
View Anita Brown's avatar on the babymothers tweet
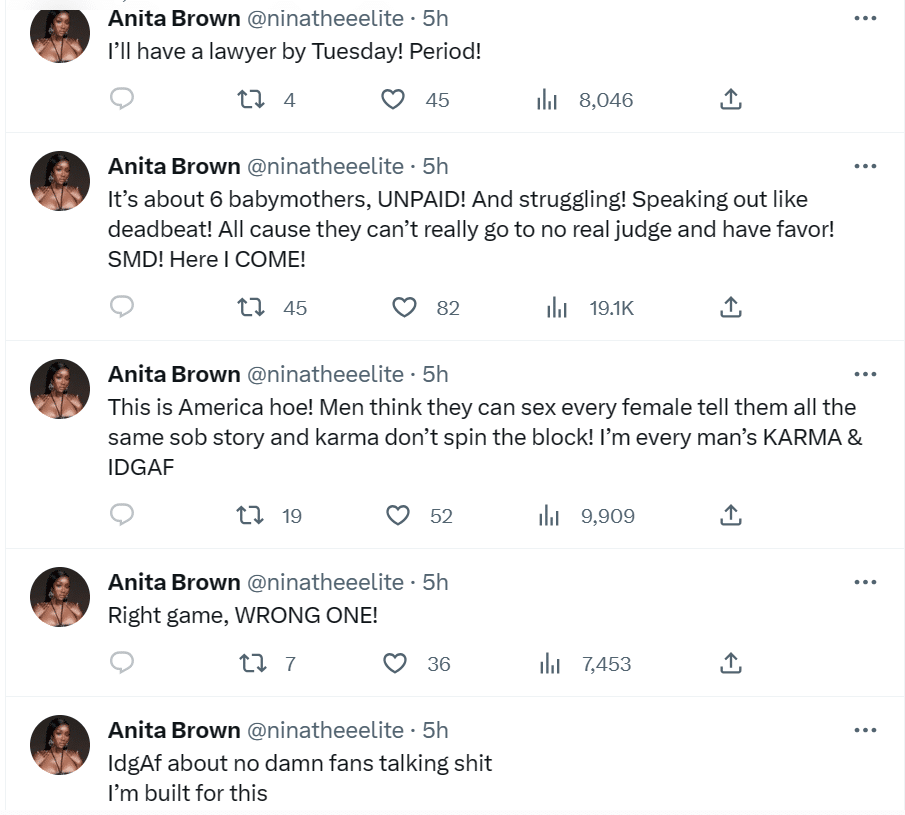click(x=60, y=181)
